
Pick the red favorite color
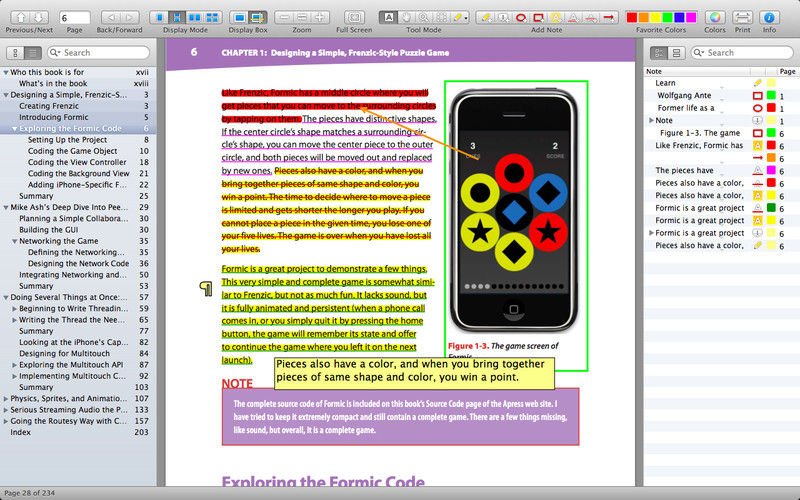tap(632, 17)
